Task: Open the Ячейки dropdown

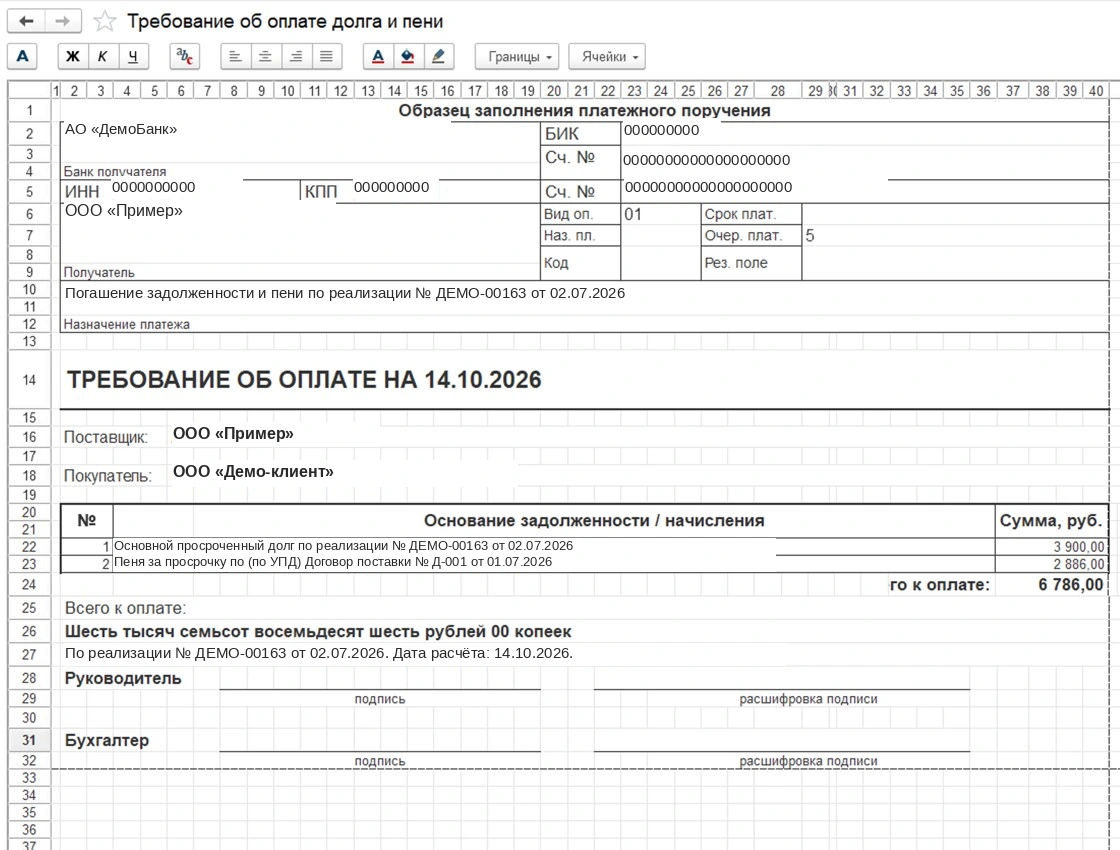Action: click(x=607, y=56)
